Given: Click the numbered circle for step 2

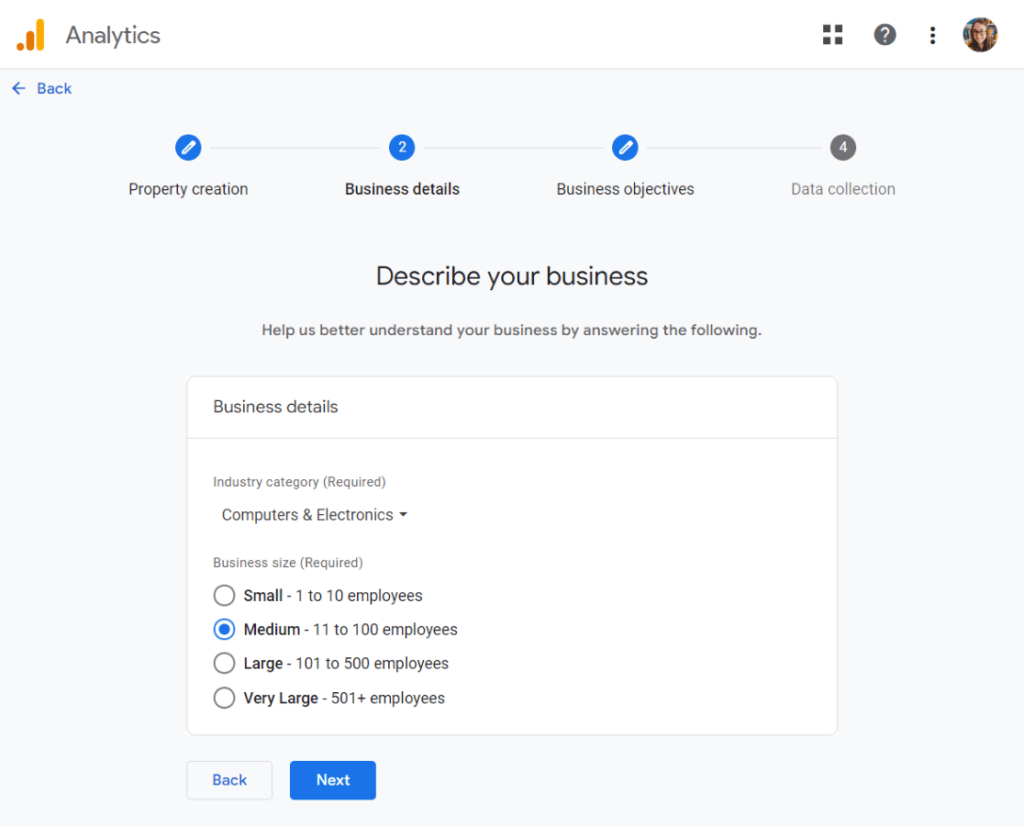Looking at the screenshot, I should pos(402,147).
